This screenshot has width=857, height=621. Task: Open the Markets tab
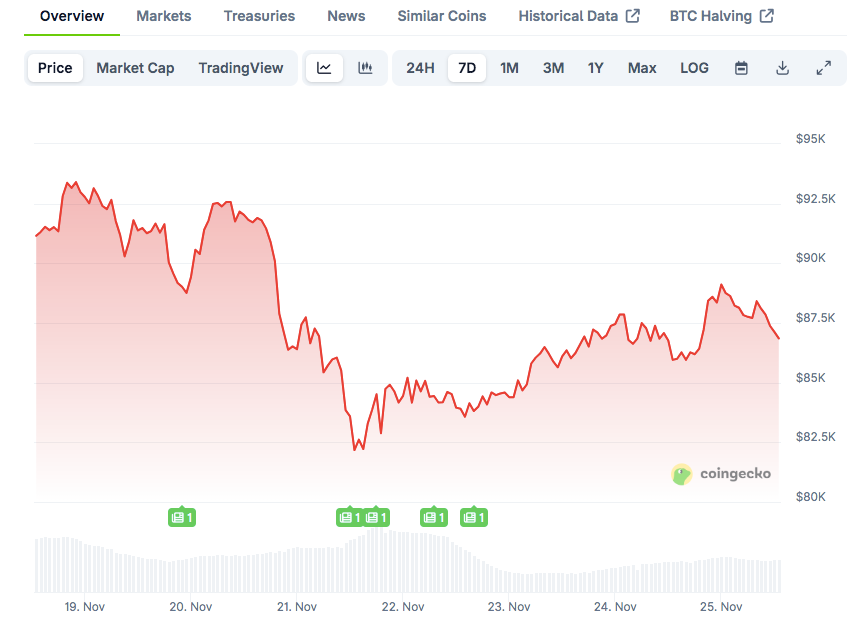click(164, 16)
